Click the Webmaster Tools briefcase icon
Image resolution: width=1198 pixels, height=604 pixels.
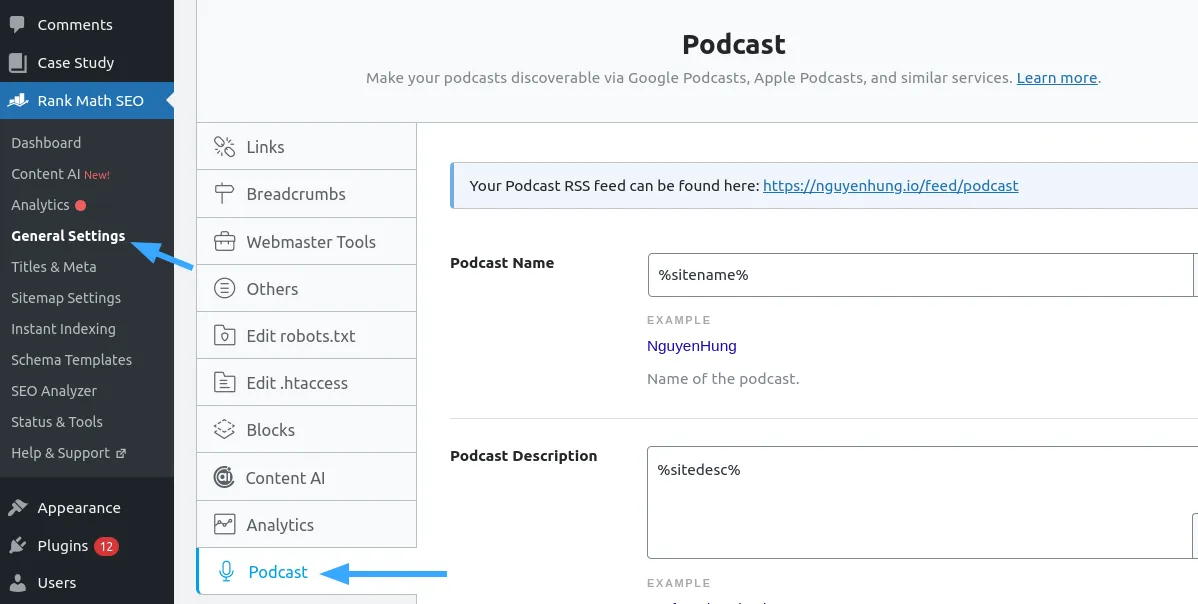coord(224,242)
